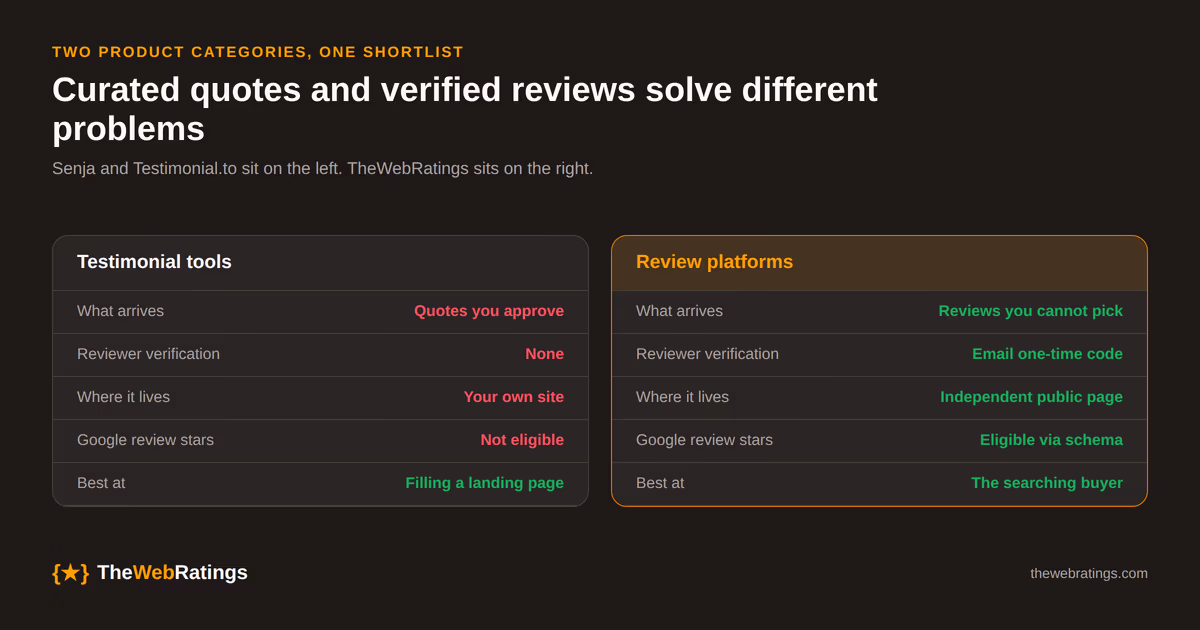Click the orange 'Two product categories' eyebrow text
Viewport: 1200px width, 630px height.
tap(258, 52)
